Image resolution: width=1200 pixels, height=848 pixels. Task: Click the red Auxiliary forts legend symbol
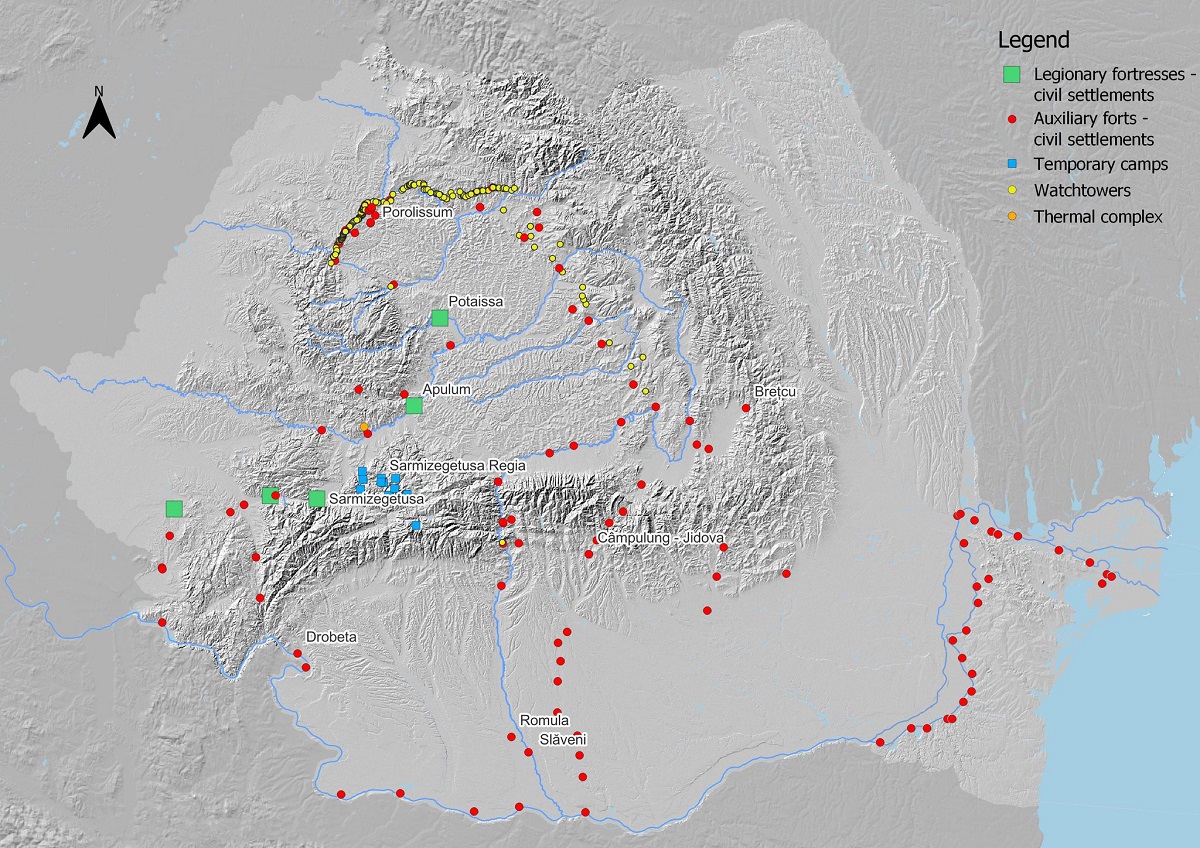(x=1012, y=119)
